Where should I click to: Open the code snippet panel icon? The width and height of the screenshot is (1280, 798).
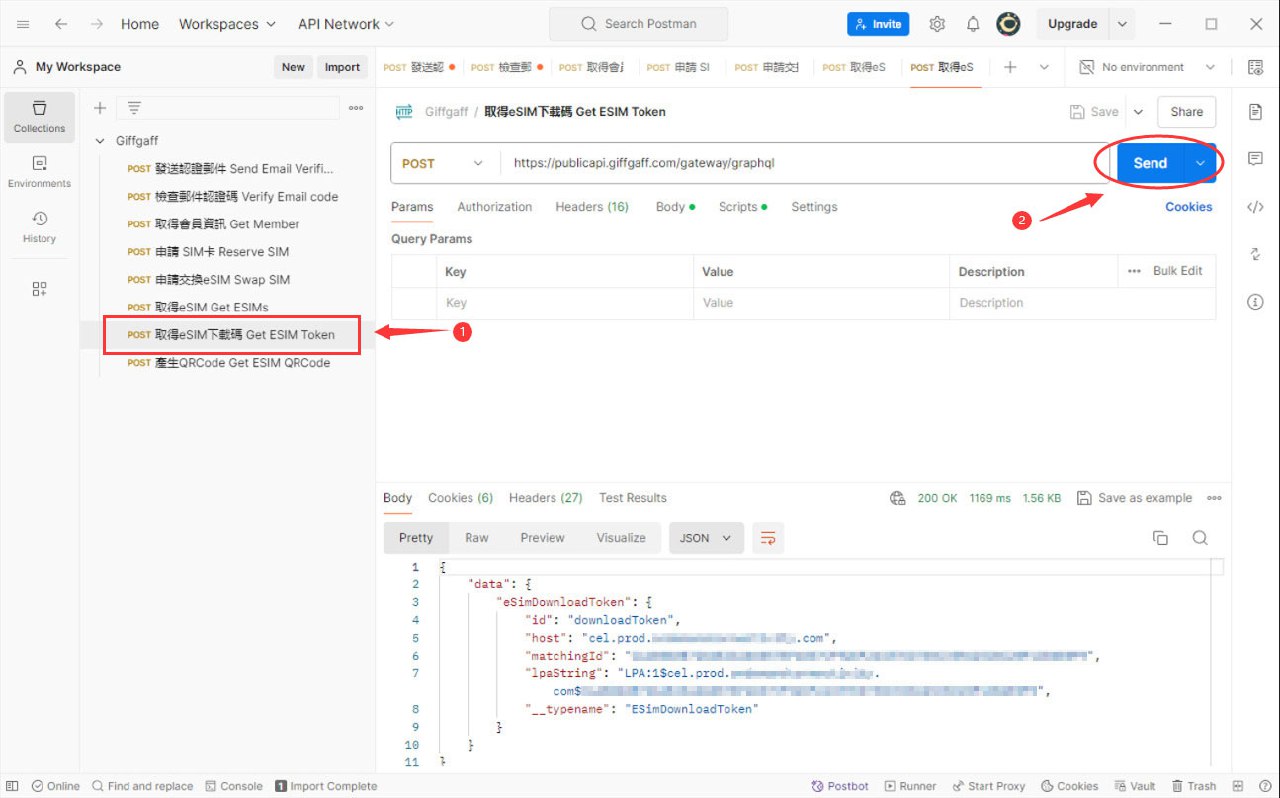click(x=1255, y=207)
